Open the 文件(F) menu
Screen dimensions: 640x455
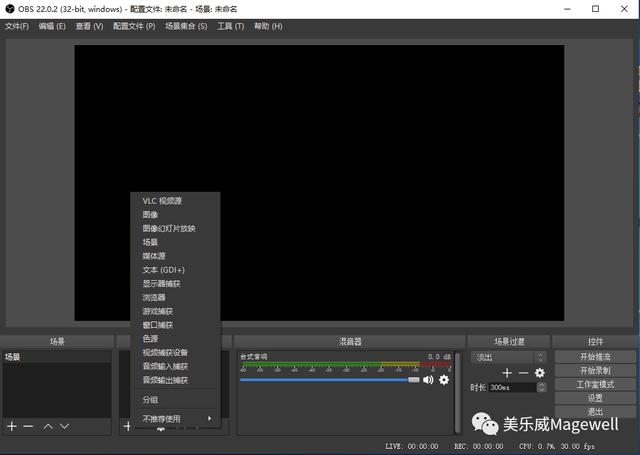click(17, 26)
